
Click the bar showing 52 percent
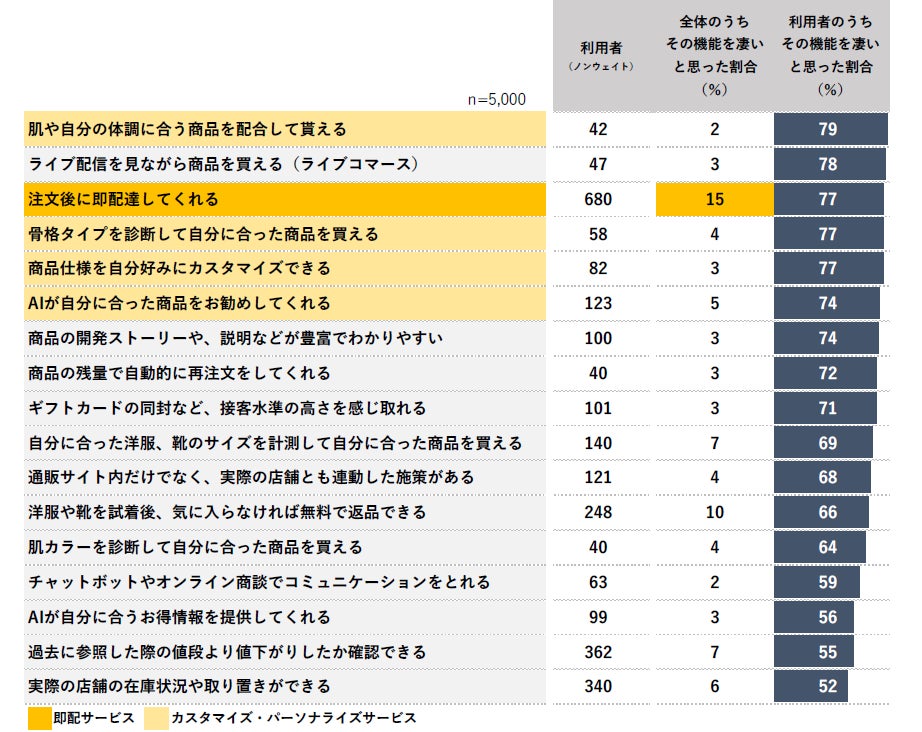[x=810, y=686]
